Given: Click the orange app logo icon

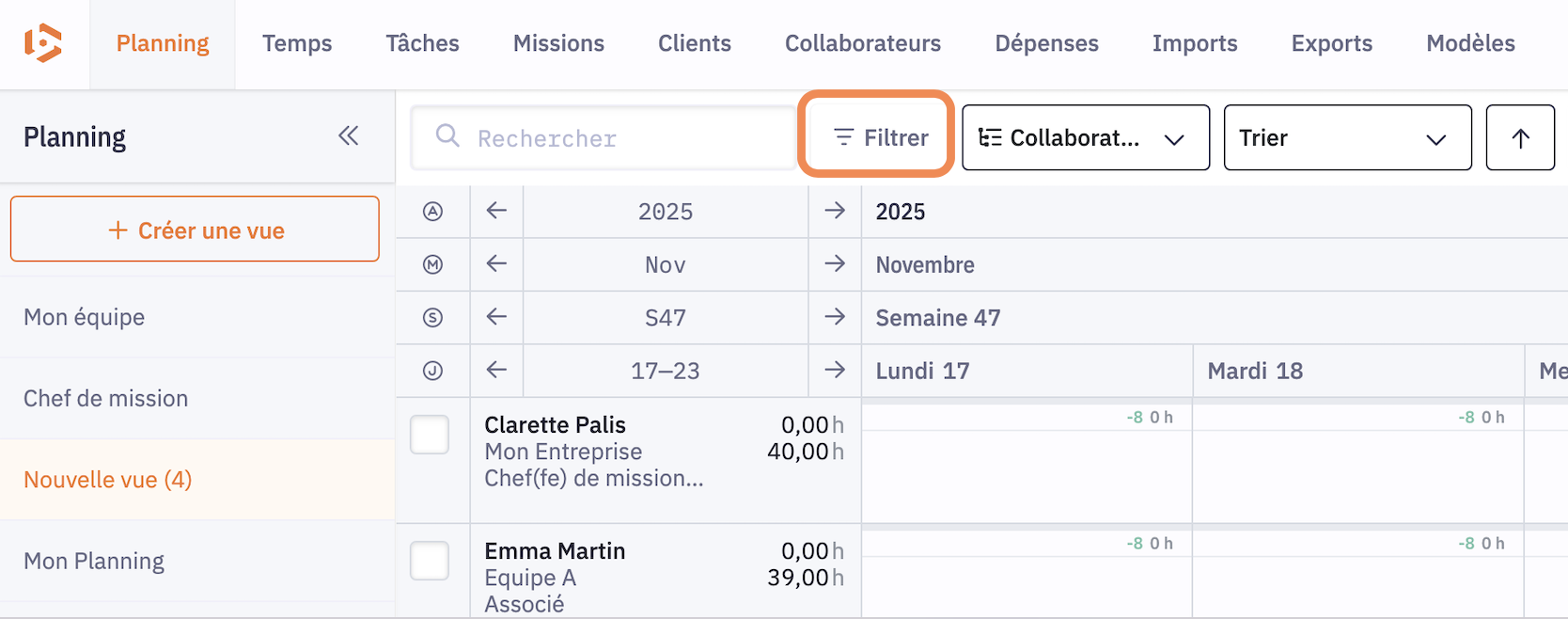Looking at the screenshot, I should tap(43, 43).
